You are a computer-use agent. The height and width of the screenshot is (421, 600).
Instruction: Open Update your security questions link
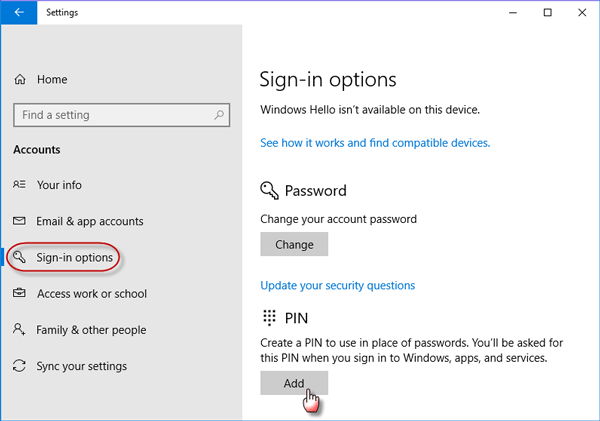338,286
